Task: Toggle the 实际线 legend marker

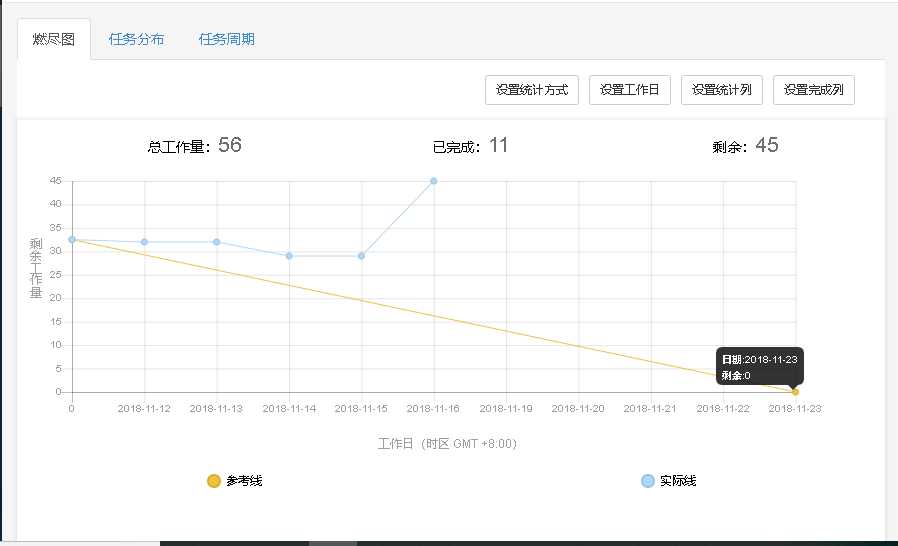Action: [648, 481]
